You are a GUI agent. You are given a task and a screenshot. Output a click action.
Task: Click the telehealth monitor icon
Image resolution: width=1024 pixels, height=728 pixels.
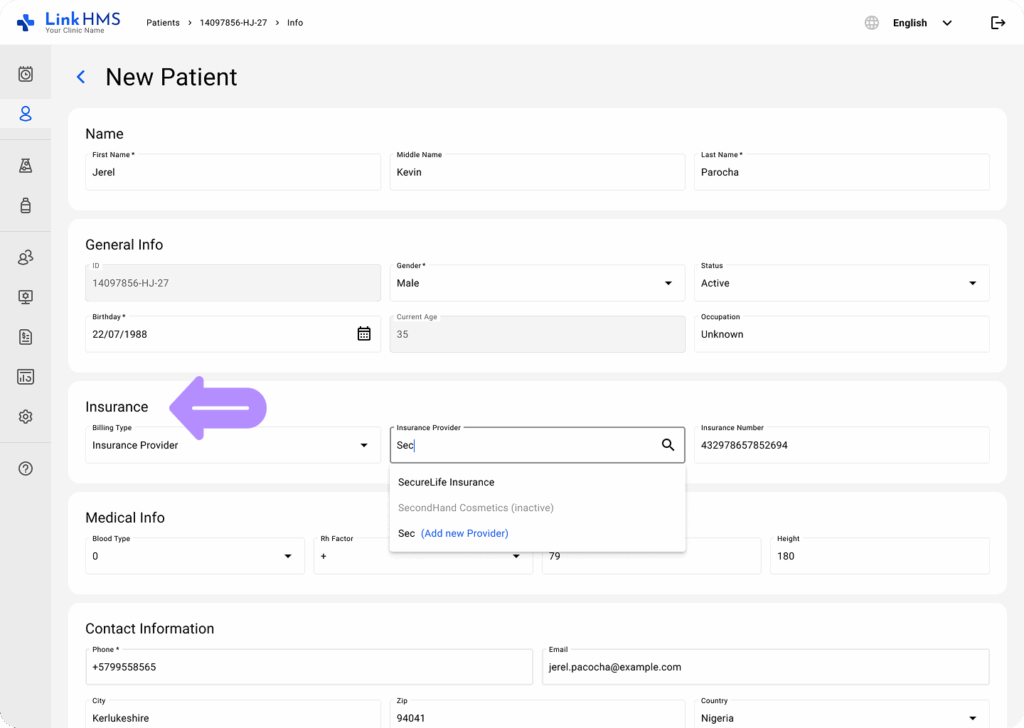pyautogui.click(x=25, y=296)
